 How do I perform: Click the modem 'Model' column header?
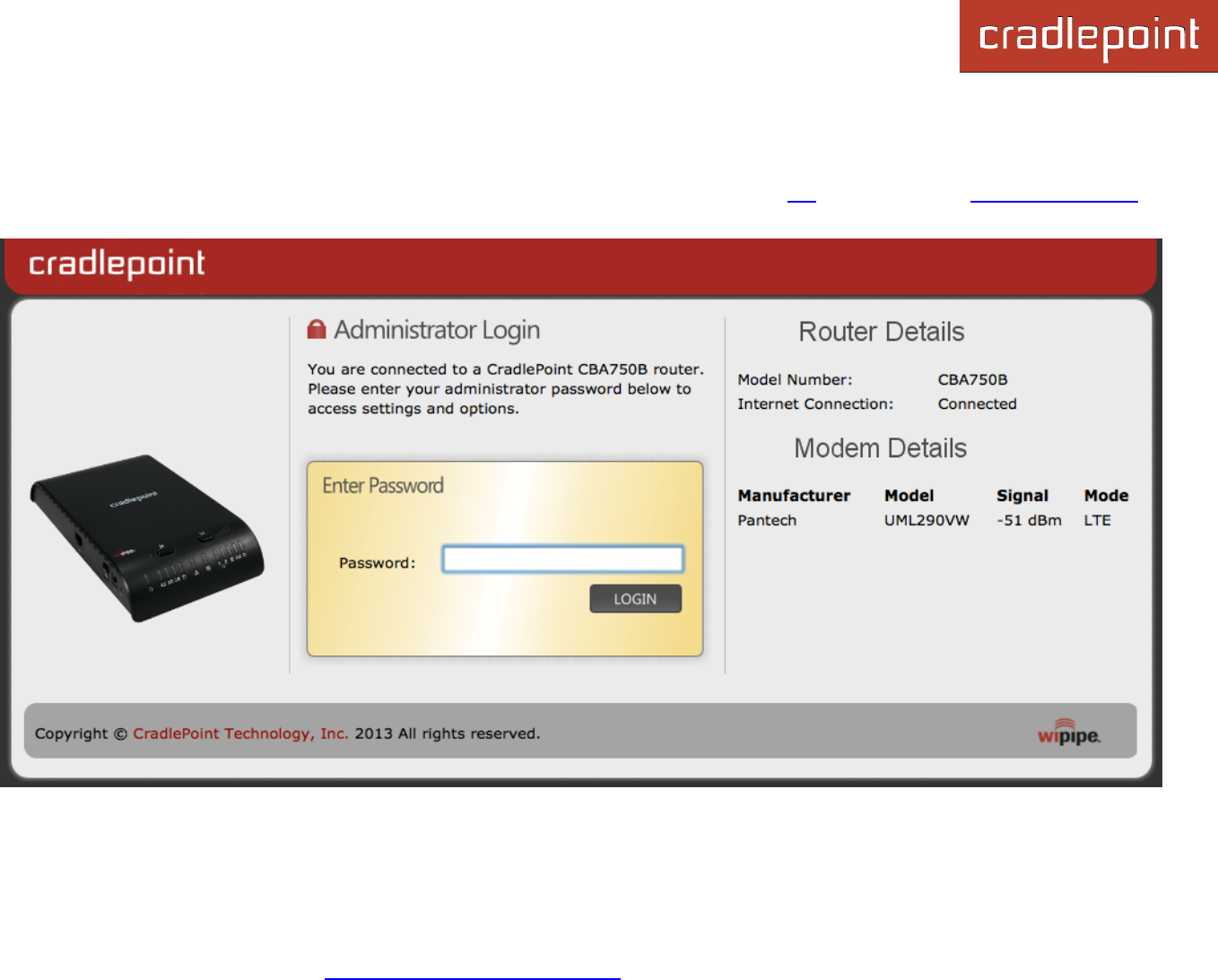(x=909, y=496)
